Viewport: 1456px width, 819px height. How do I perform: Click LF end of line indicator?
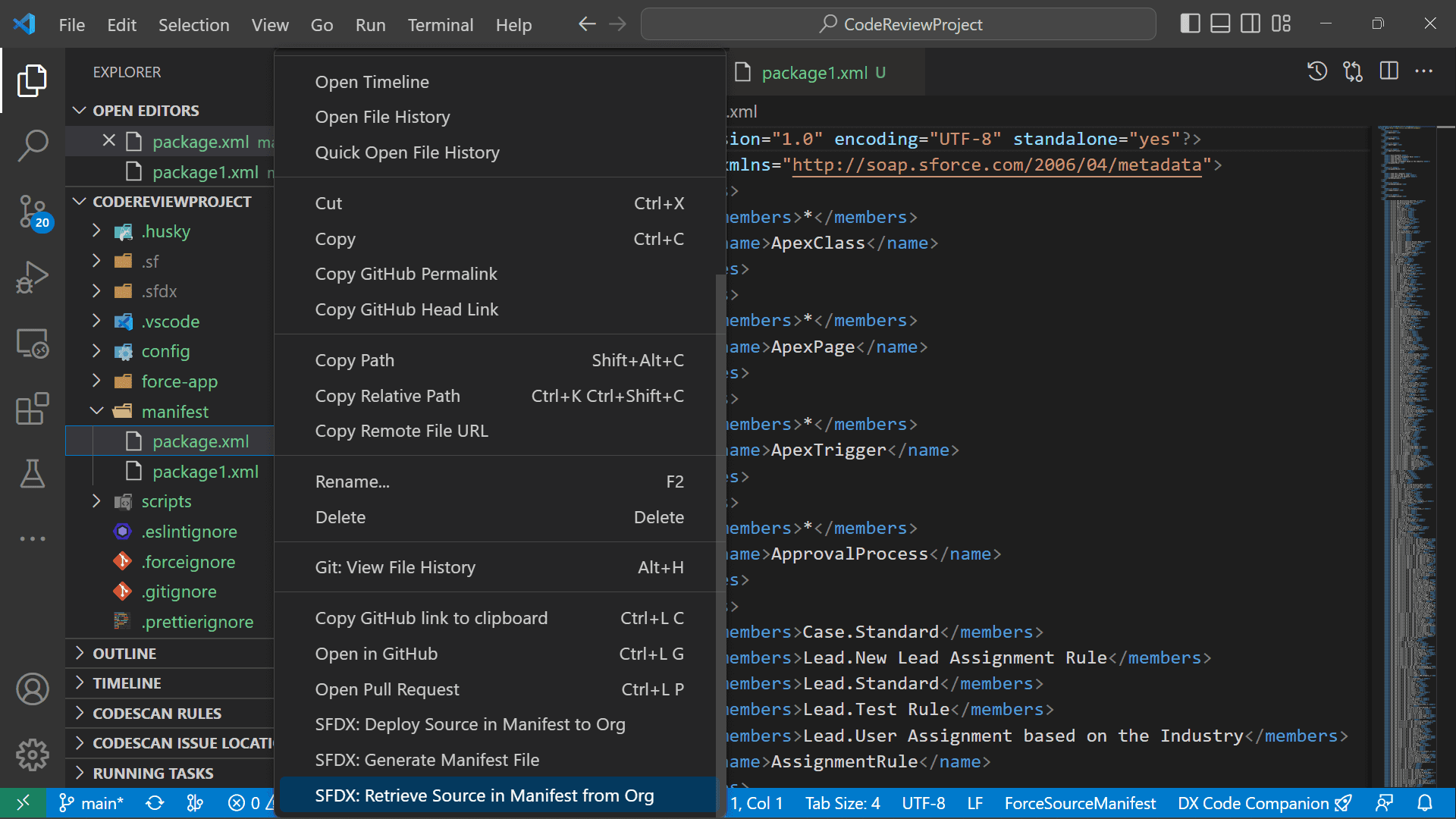click(975, 803)
